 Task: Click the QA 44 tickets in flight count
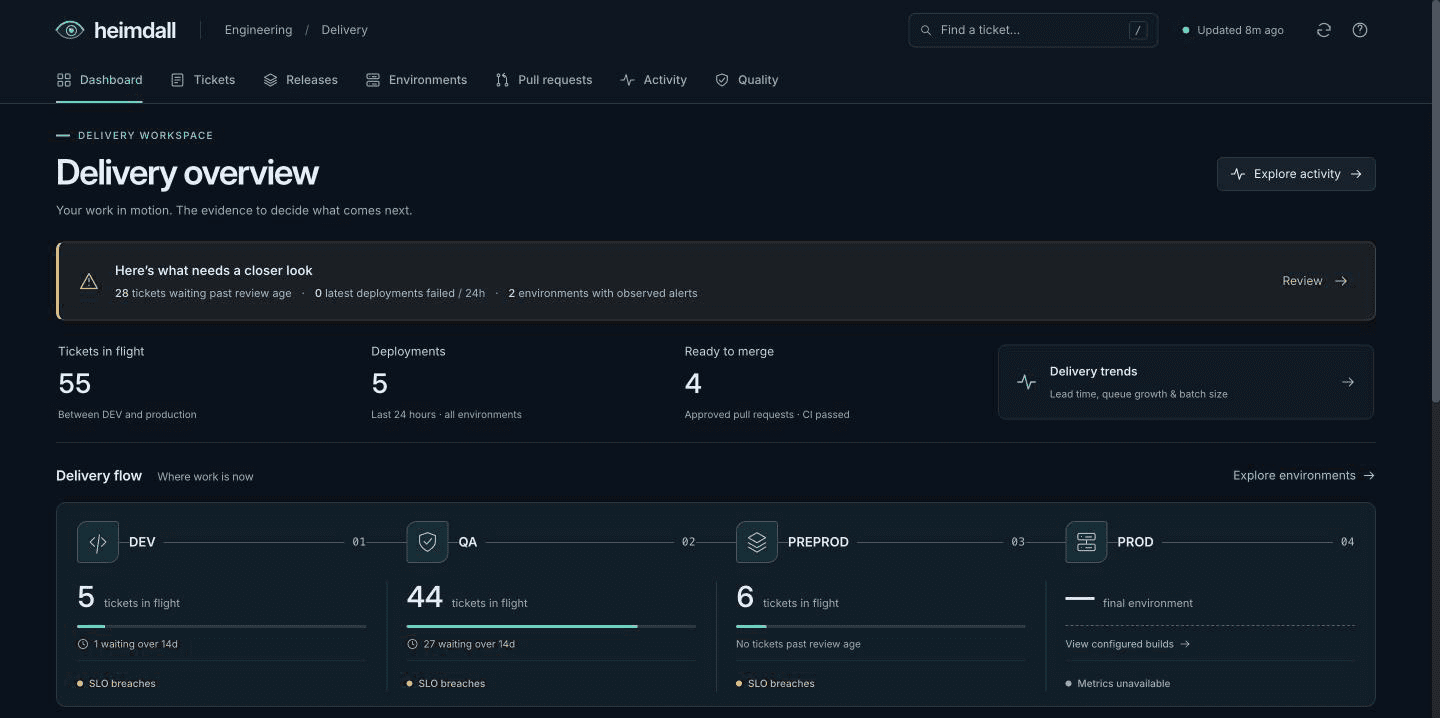424,597
